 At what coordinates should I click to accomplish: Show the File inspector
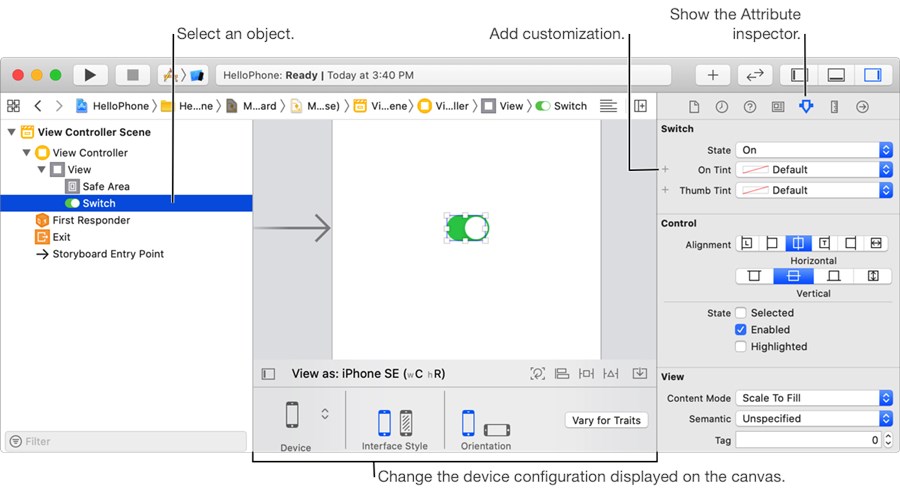[694, 107]
